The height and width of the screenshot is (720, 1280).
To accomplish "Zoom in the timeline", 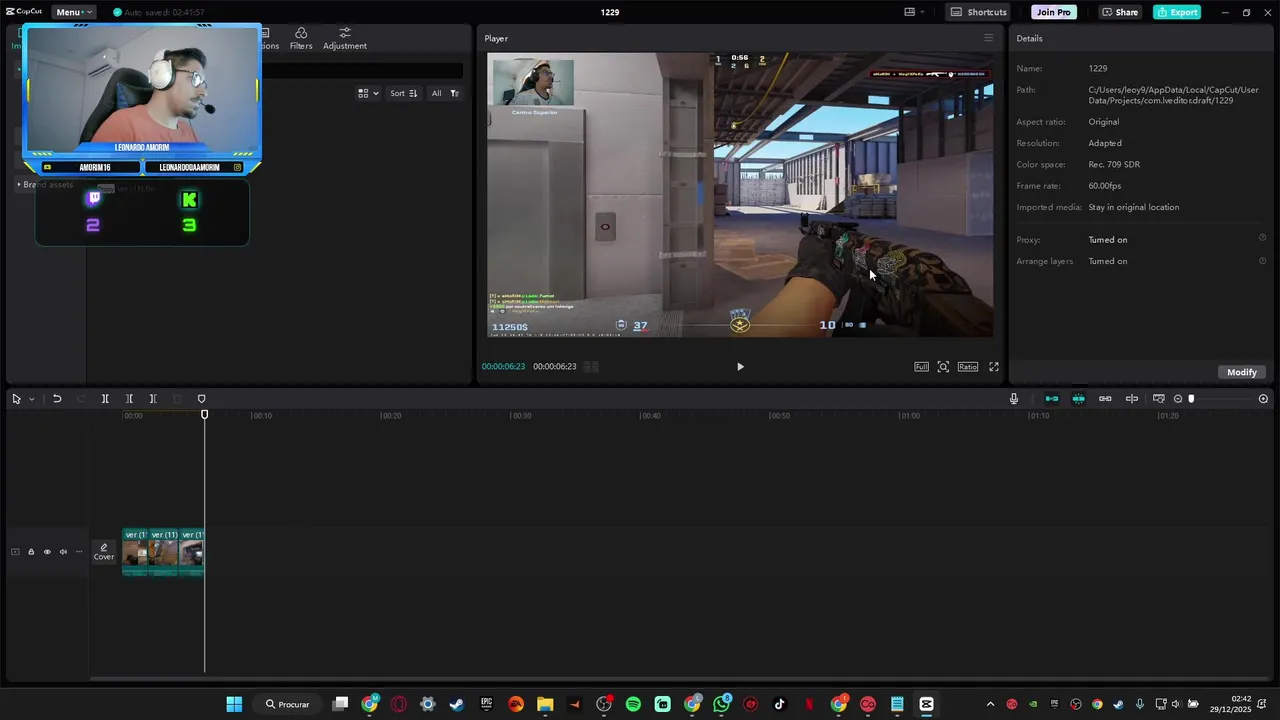I will (1263, 399).
